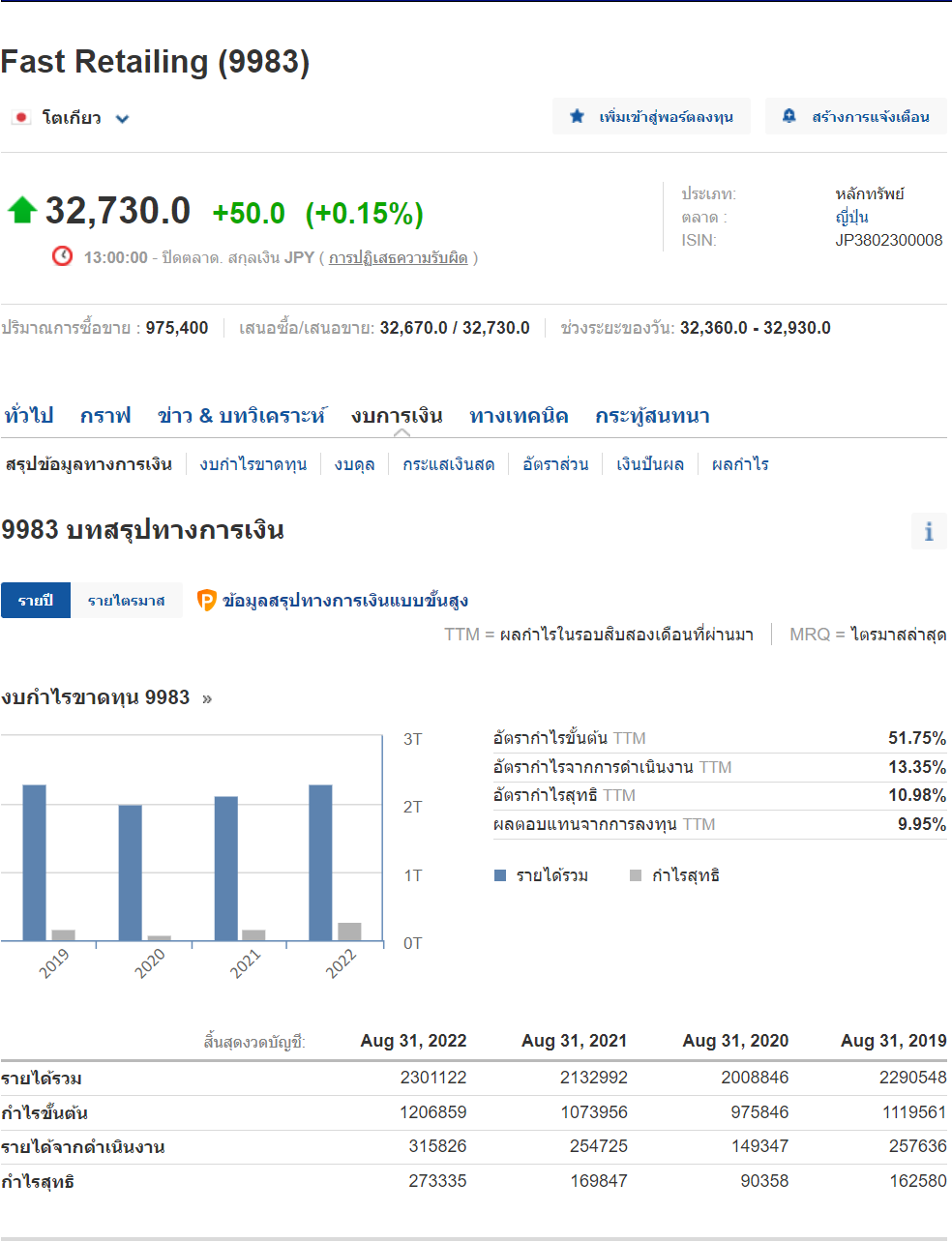
Task: Open the ทางเทคนิค tab
Action: (x=519, y=416)
